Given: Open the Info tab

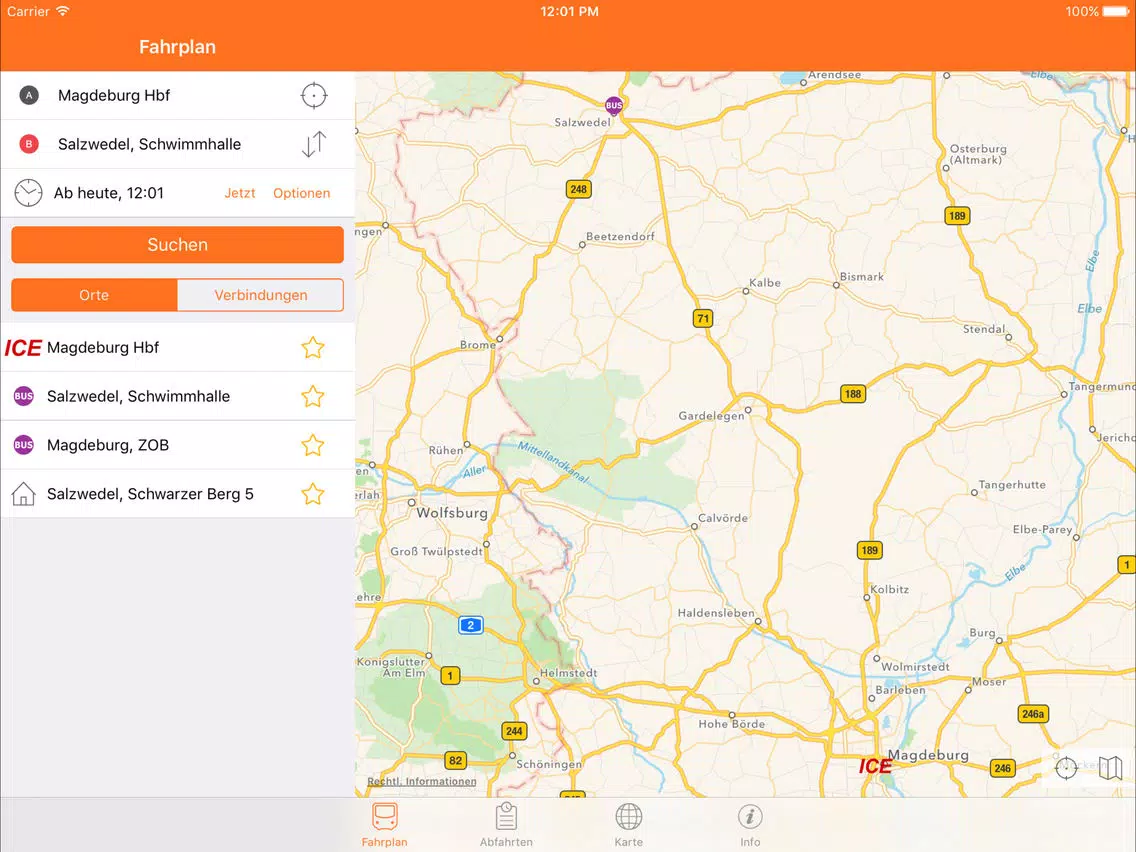Looking at the screenshot, I should click(750, 824).
